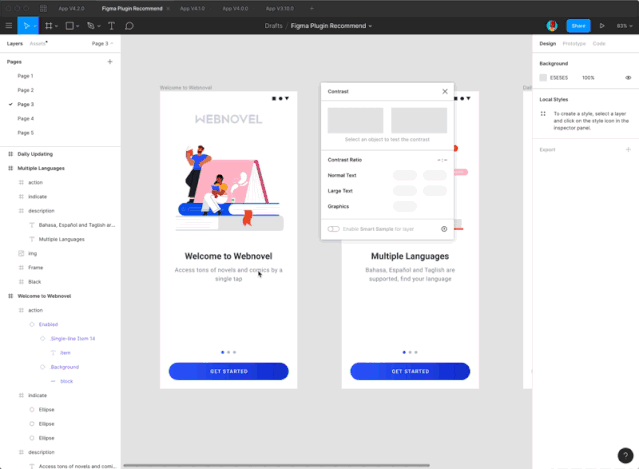This screenshot has width=639, height=469.
Task: Click the left contrast color sample box
Action: [355, 120]
